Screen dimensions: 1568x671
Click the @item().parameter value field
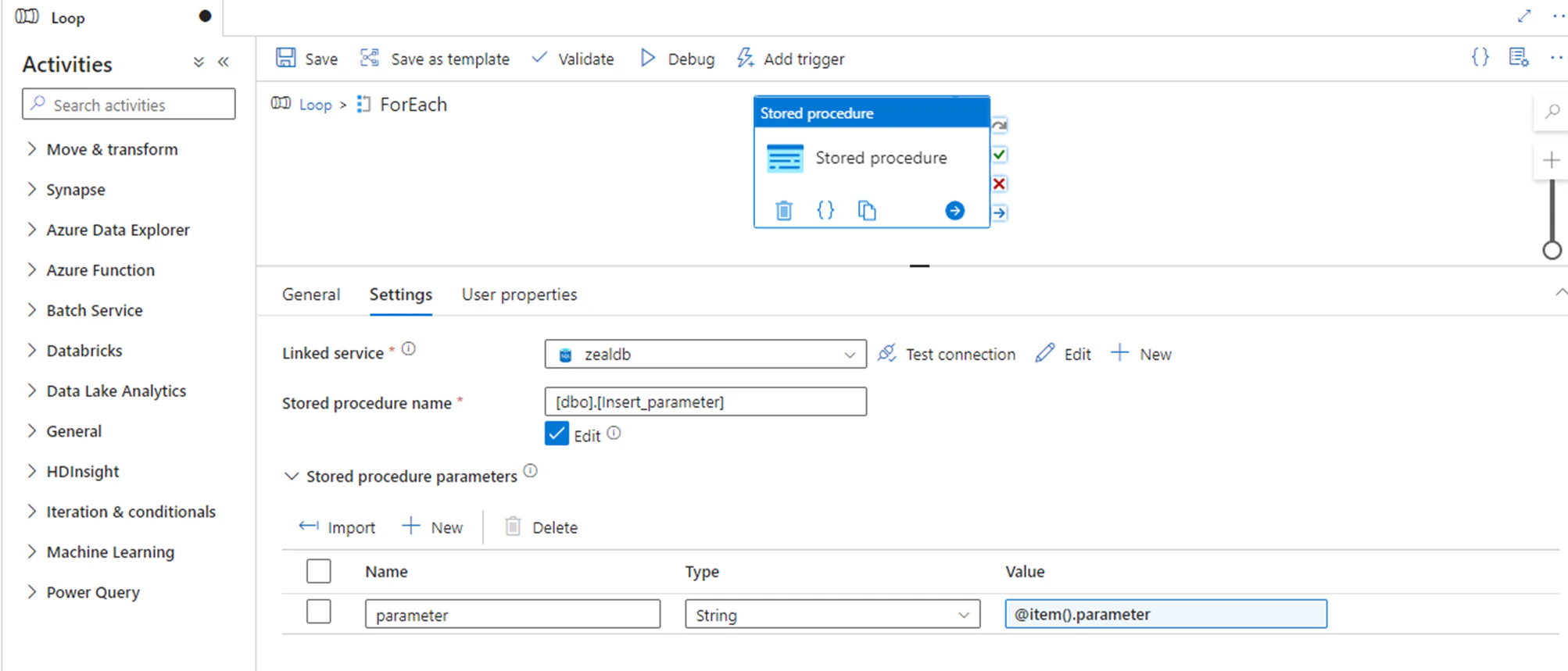[x=1165, y=614]
